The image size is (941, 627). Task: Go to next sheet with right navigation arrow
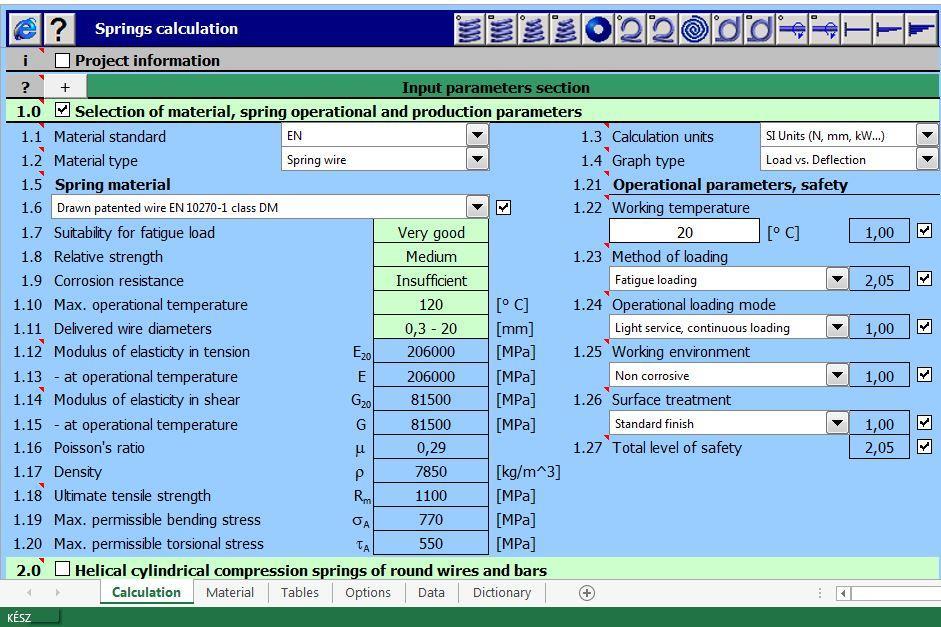point(58,593)
